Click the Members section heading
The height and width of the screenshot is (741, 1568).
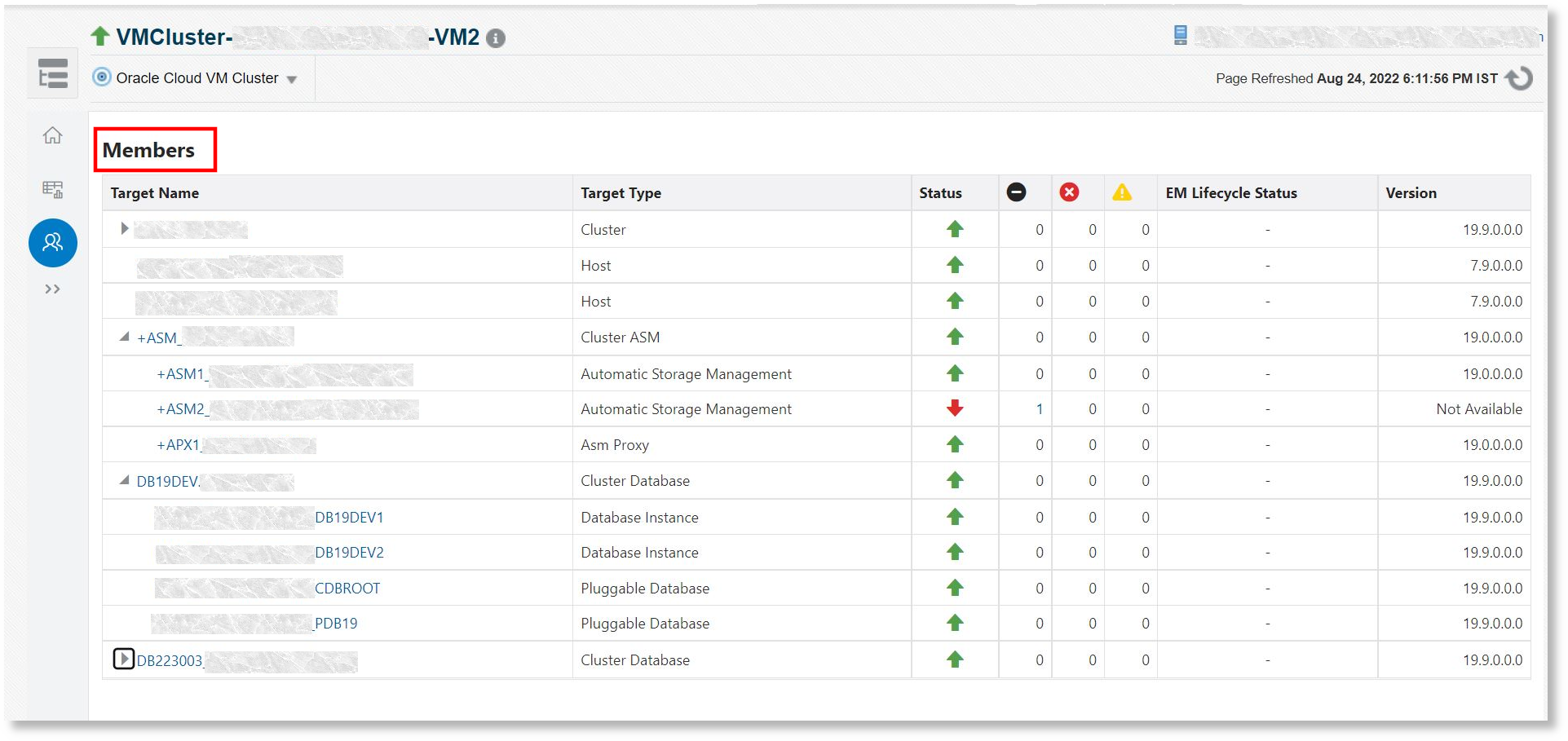[148, 151]
